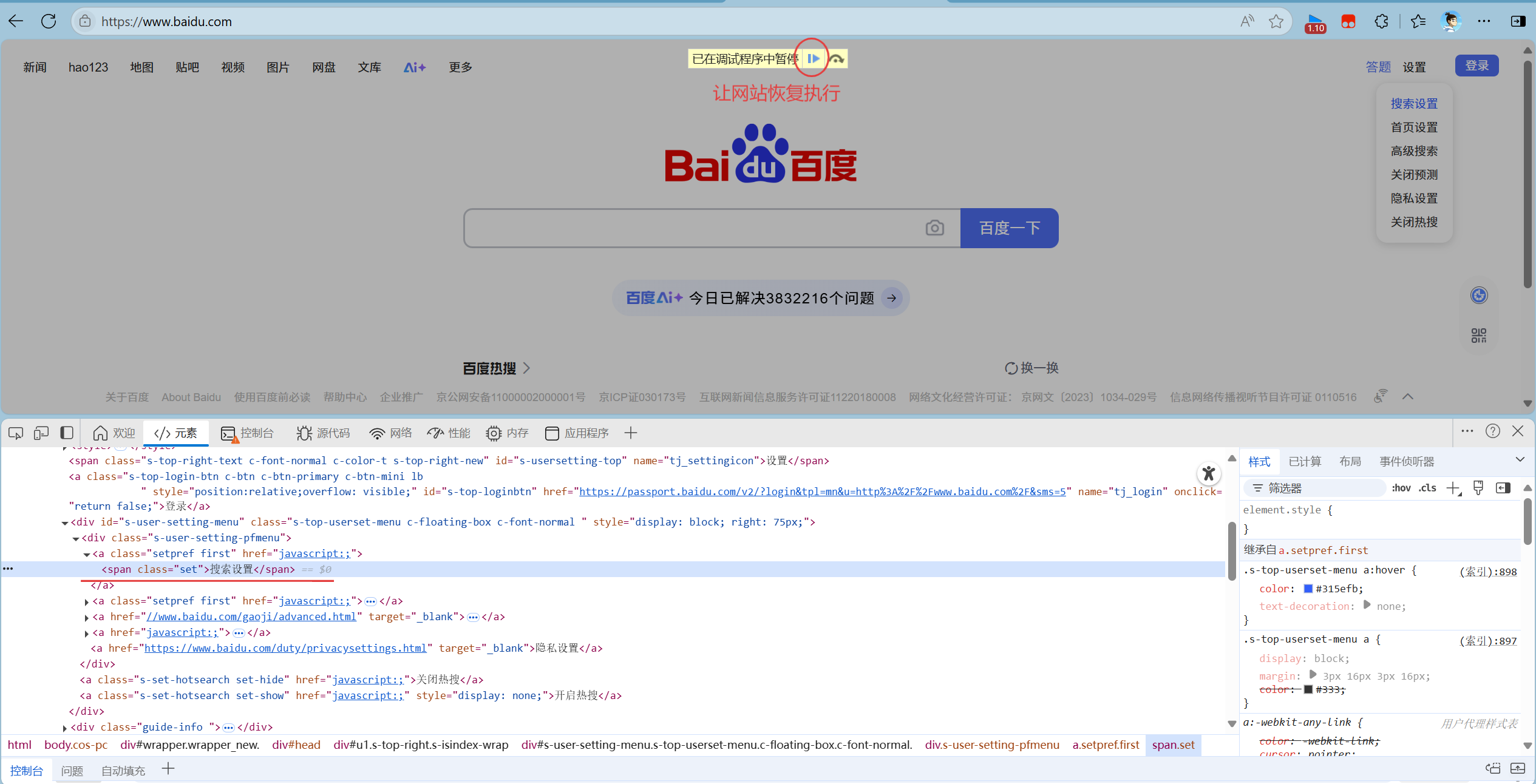Click 换一换 to refresh hot searches
Screen dimensions: 1536x784
(1031, 368)
